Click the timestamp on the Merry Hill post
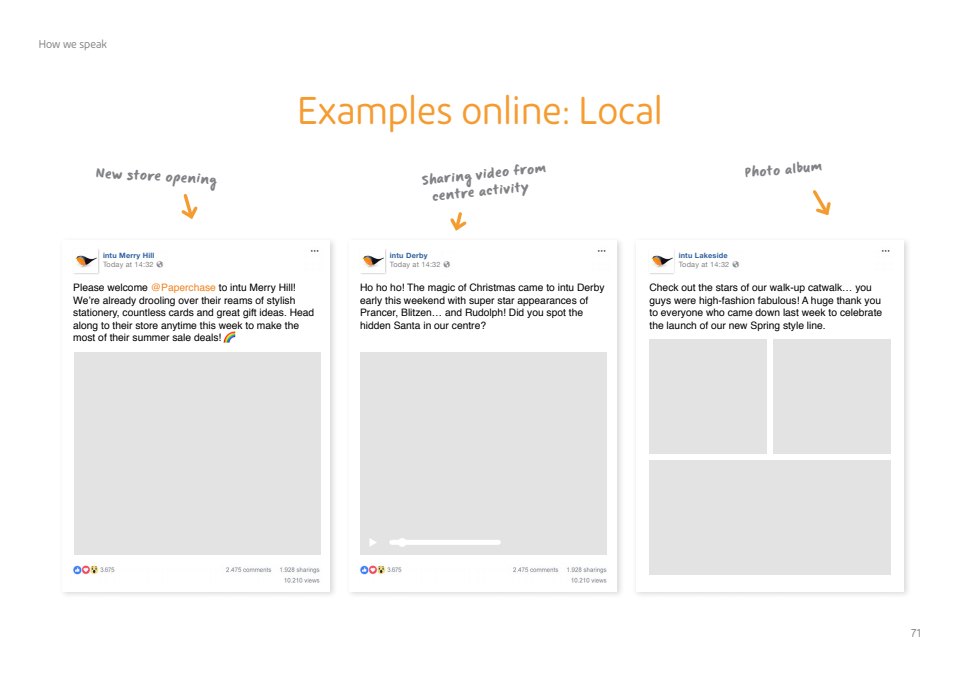 coord(128,265)
